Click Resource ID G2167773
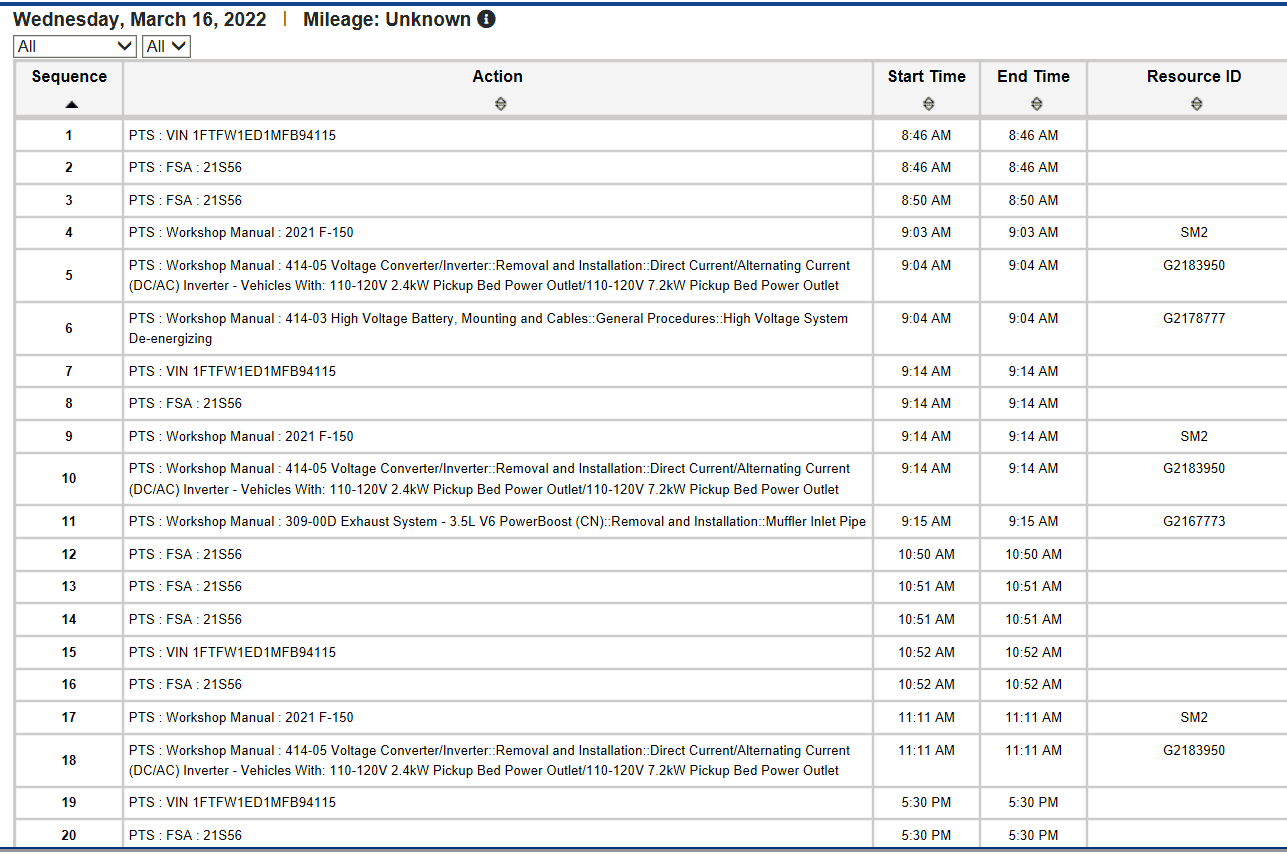 1194,521
